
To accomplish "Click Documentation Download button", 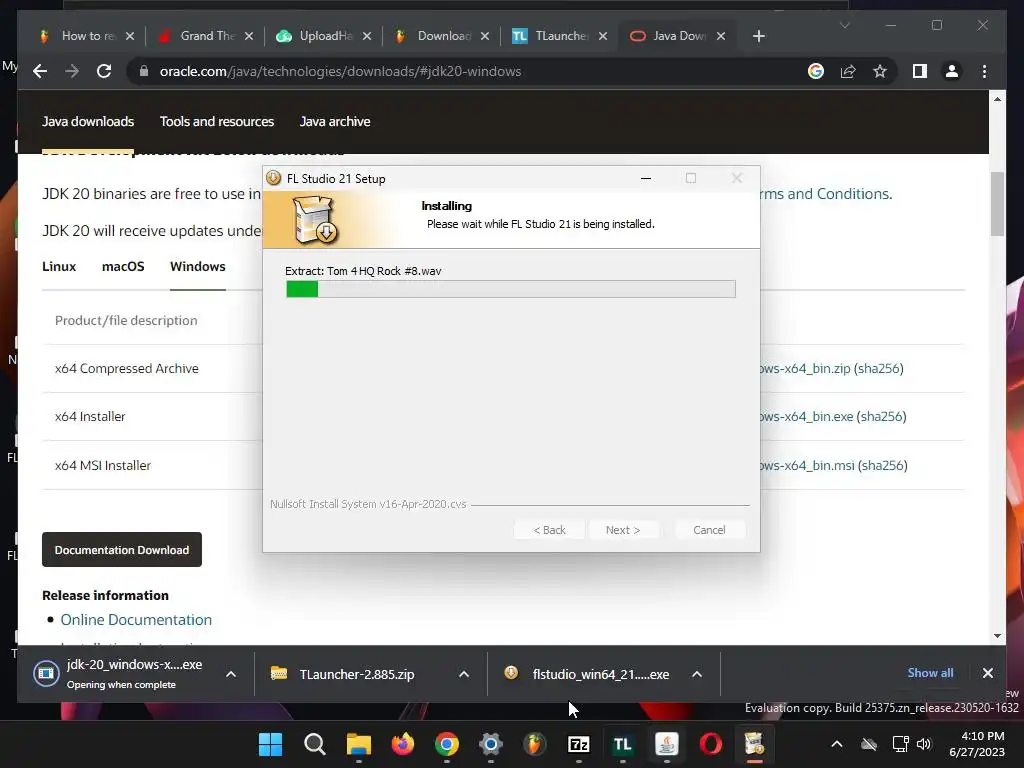I will (121, 550).
